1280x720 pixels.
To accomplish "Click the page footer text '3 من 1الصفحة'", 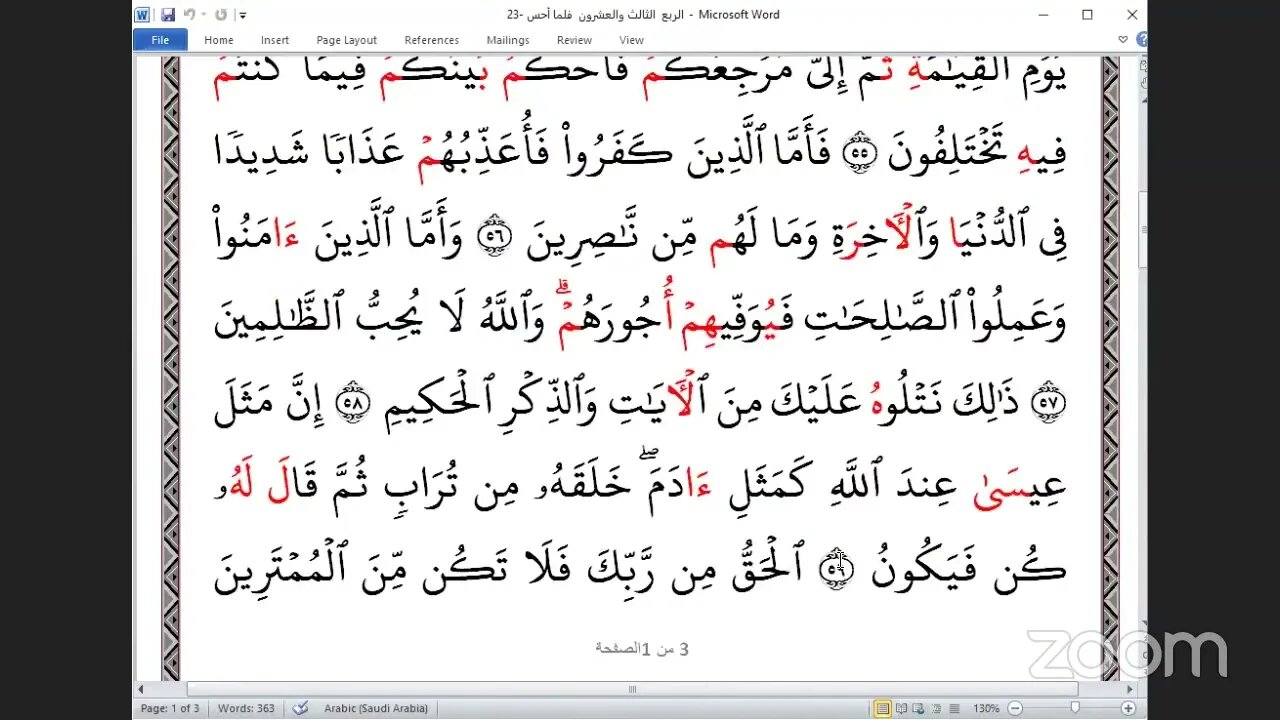I will tap(641, 649).
